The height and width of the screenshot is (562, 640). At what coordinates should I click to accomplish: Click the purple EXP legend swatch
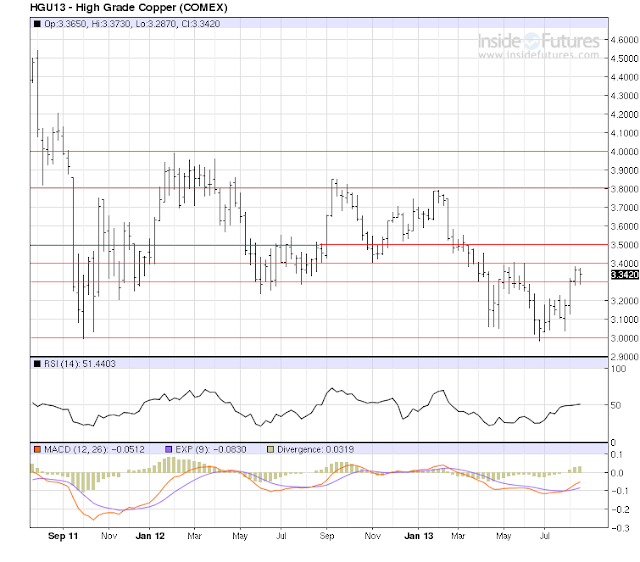(x=169, y=449)
